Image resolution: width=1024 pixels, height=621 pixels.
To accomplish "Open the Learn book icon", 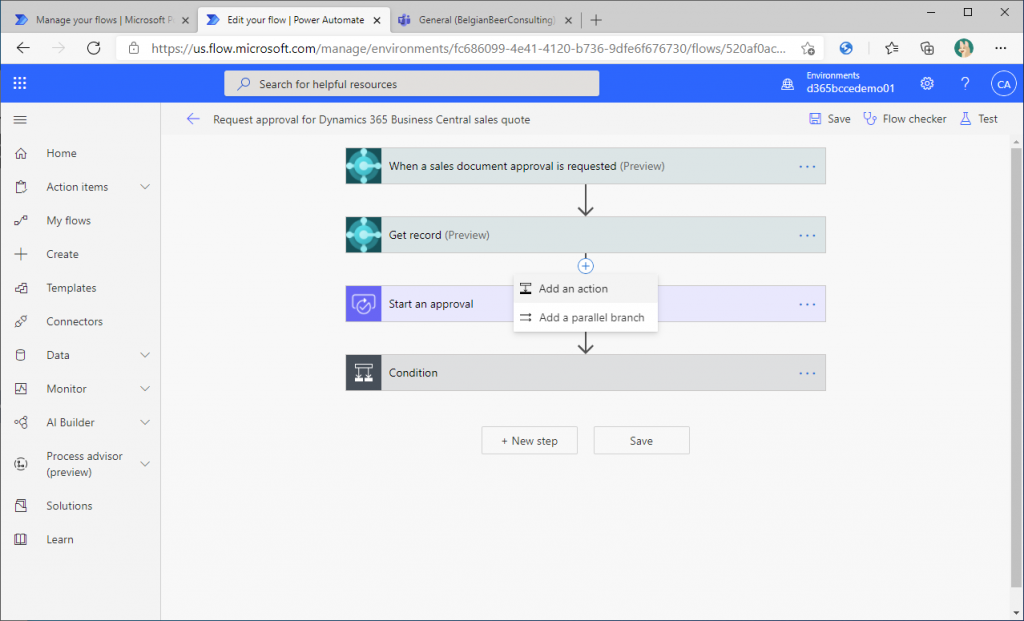I will [x=21, y=539].
